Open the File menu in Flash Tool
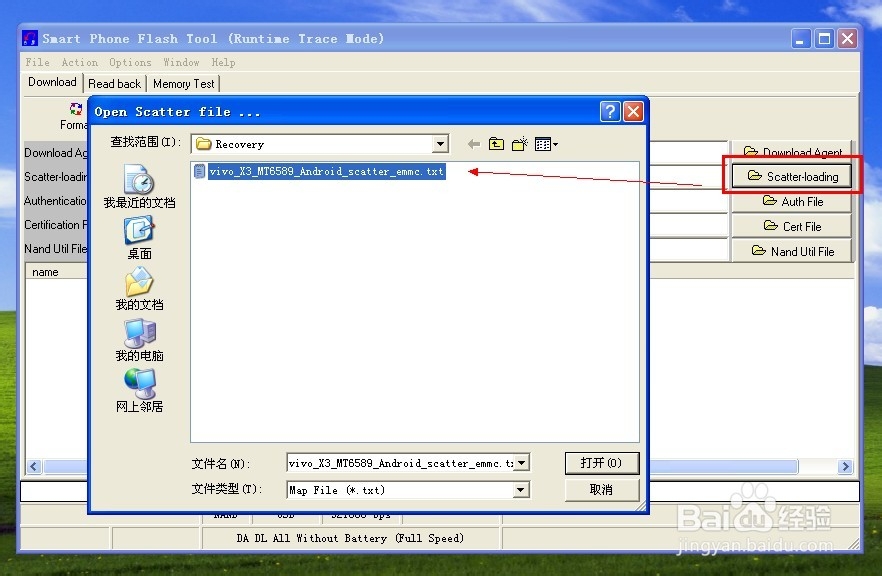Screen dimensions: 882x576 tap(37, 62)
